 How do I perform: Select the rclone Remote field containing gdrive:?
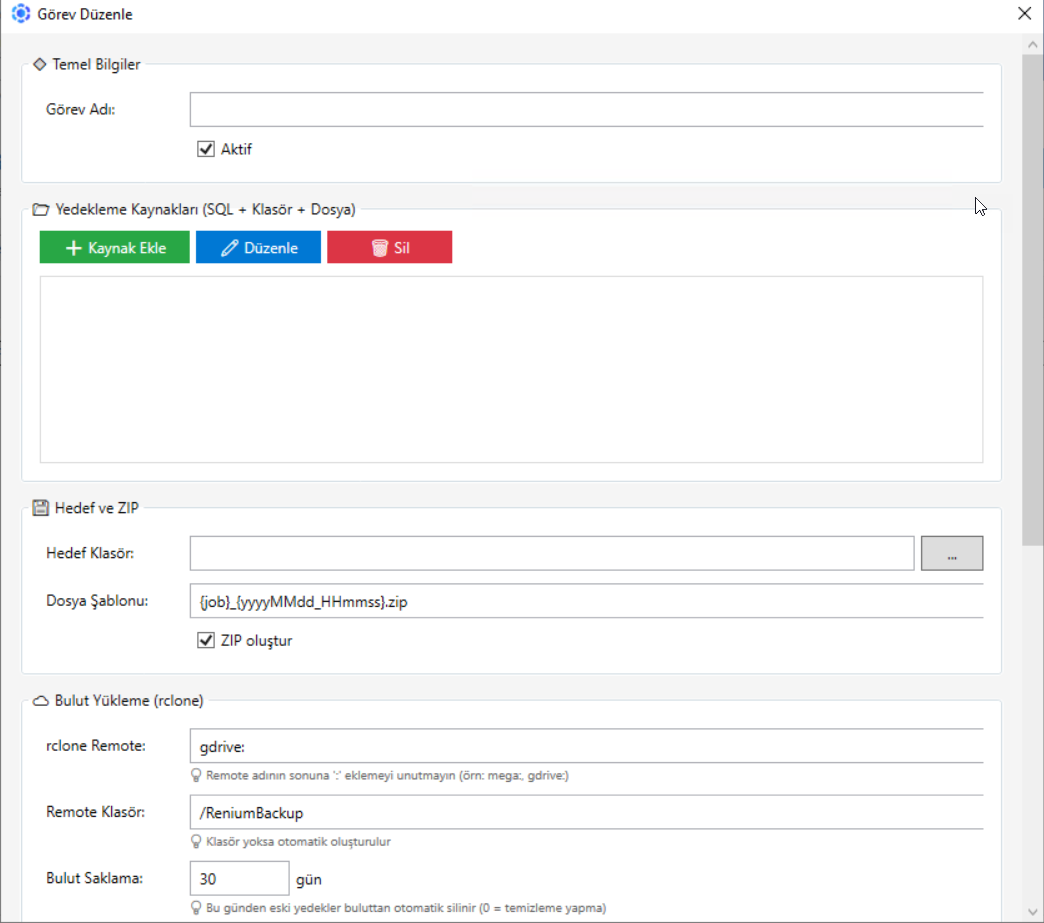[x=586, y=746]
